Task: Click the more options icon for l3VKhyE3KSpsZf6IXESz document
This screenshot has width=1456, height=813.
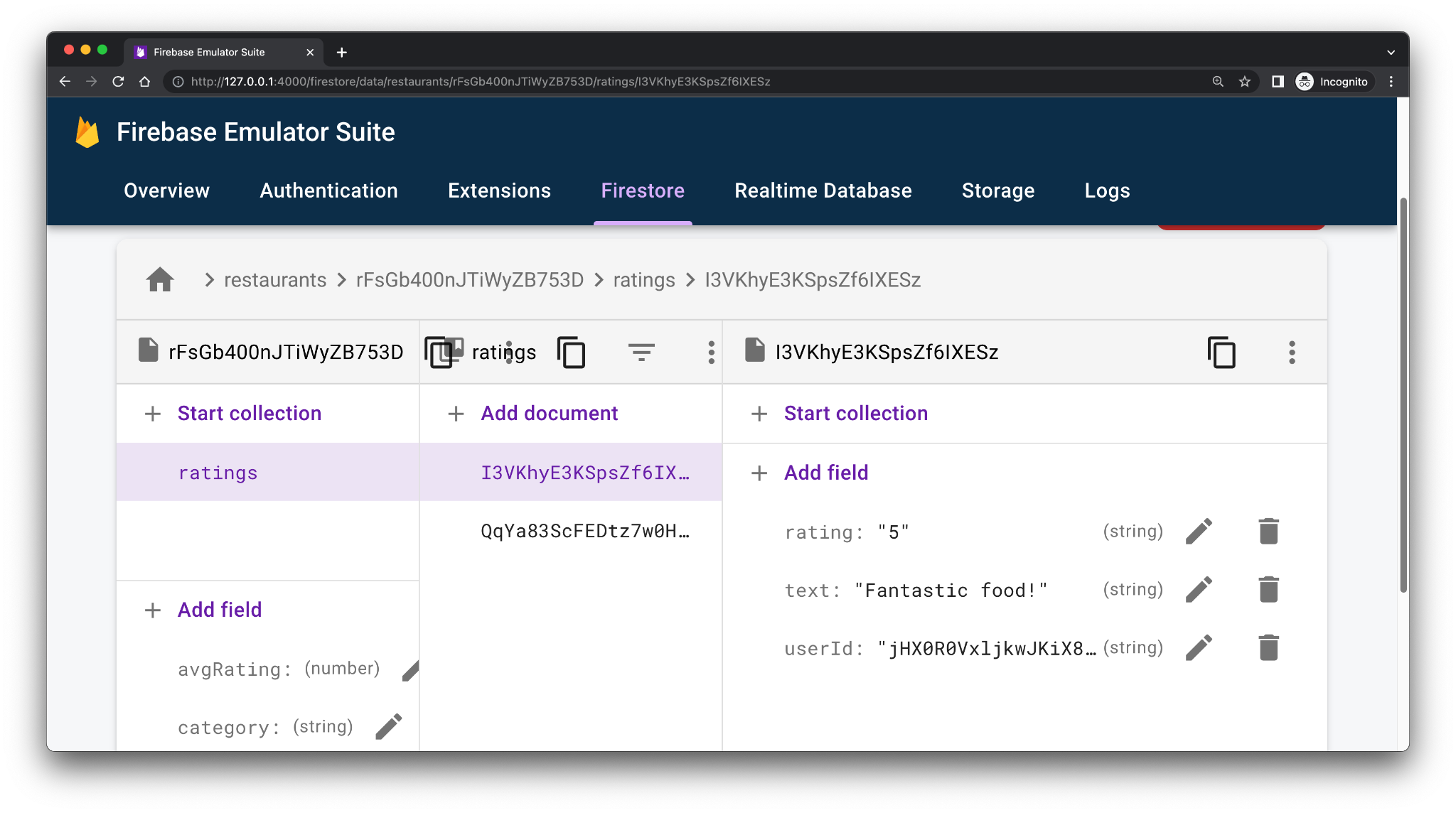Action: [1291, 351]
